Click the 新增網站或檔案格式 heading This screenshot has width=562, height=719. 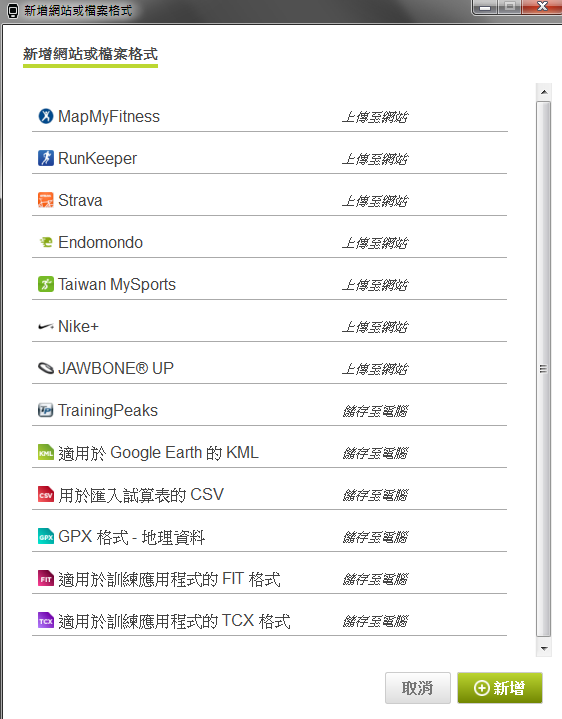tap(90, 54)
